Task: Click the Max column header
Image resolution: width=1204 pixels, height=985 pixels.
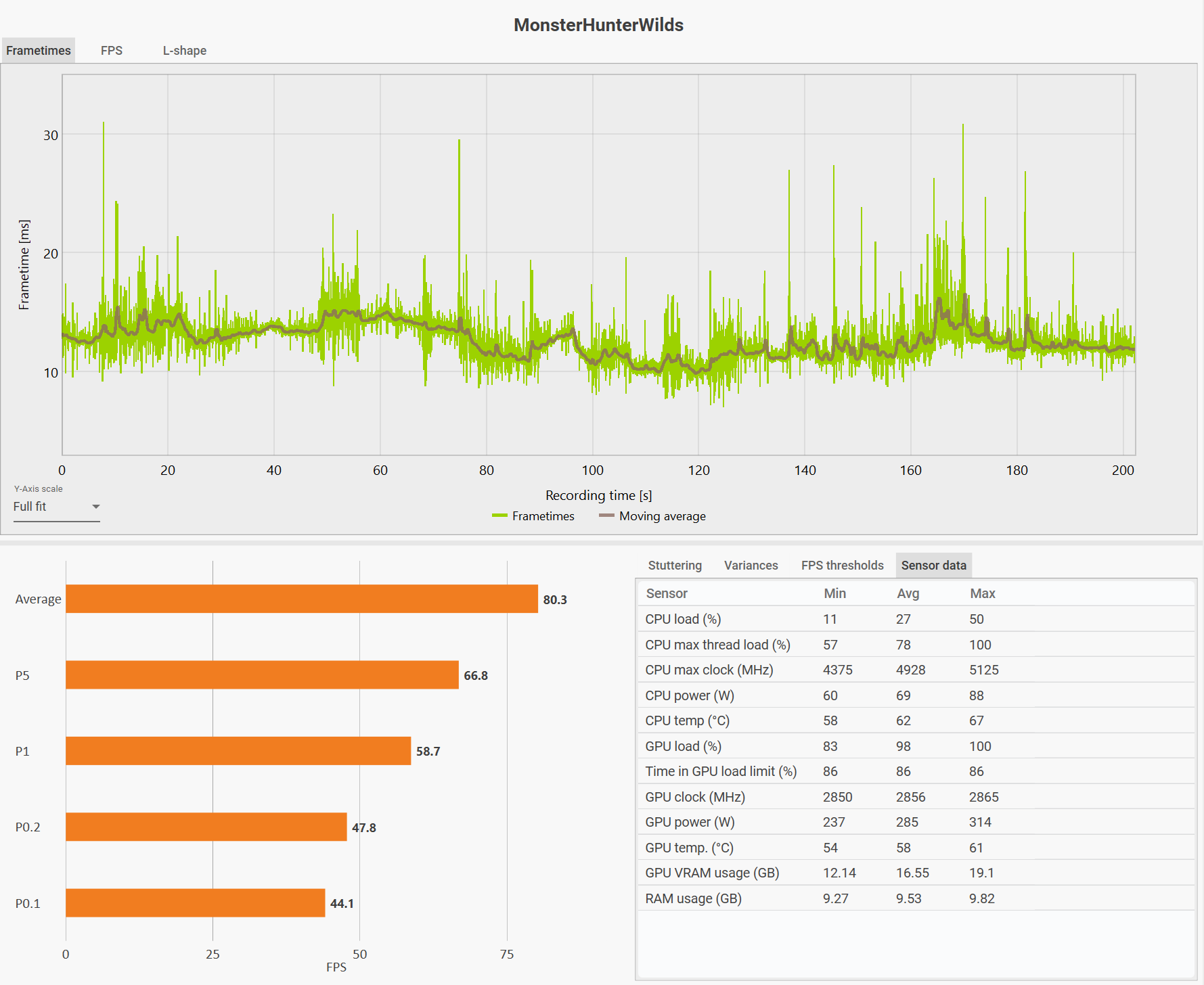Action: point(983,593)
